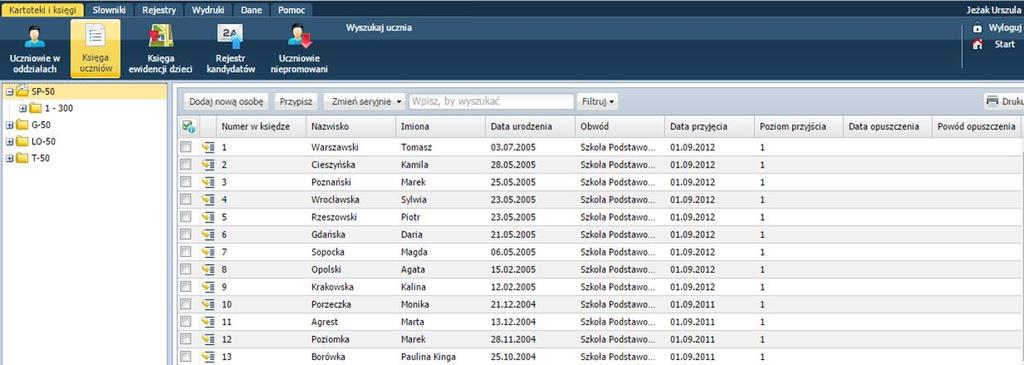Expand the LO-50 tree node
The width and height of the screenshot is (1024, 365).
(x=10, y=142)
